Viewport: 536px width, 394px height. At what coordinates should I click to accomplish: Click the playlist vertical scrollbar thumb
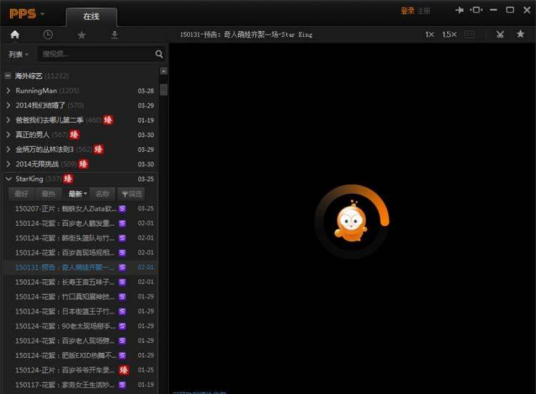click(164, 90)
